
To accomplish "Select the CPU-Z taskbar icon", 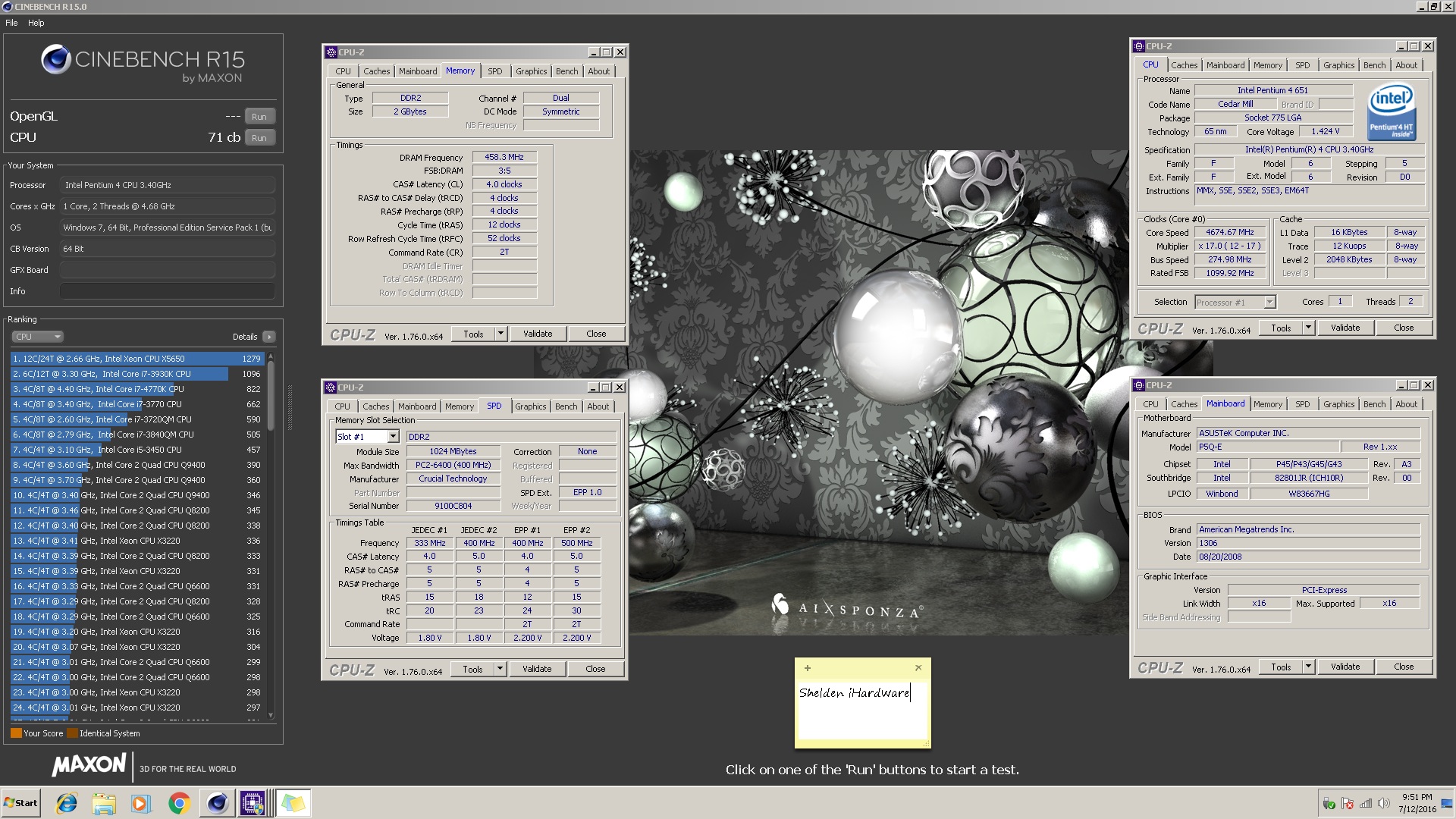I will click(253, 803).
